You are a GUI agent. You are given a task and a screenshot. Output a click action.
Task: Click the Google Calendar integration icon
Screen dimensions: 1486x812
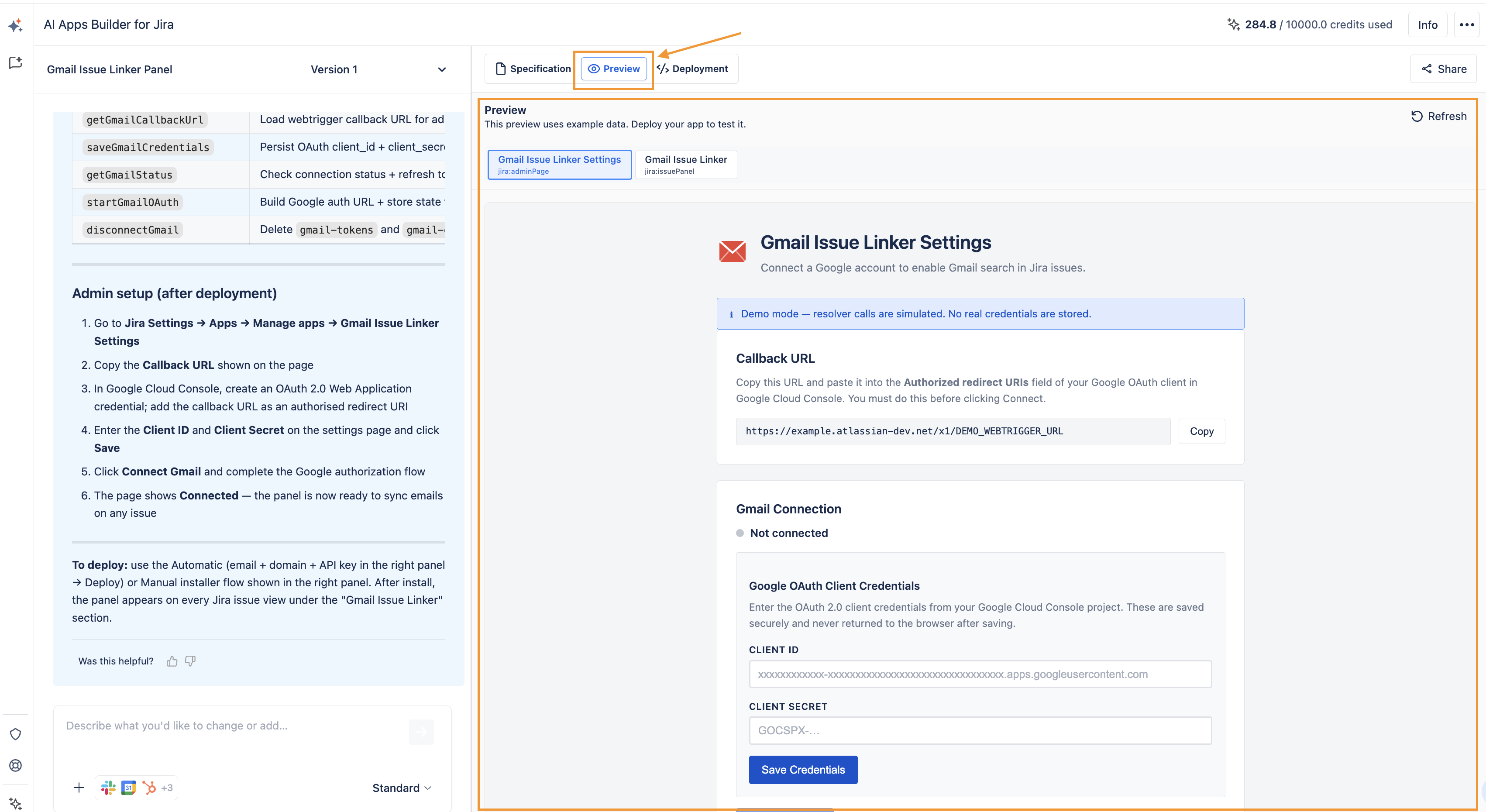(x=129, y=788)
